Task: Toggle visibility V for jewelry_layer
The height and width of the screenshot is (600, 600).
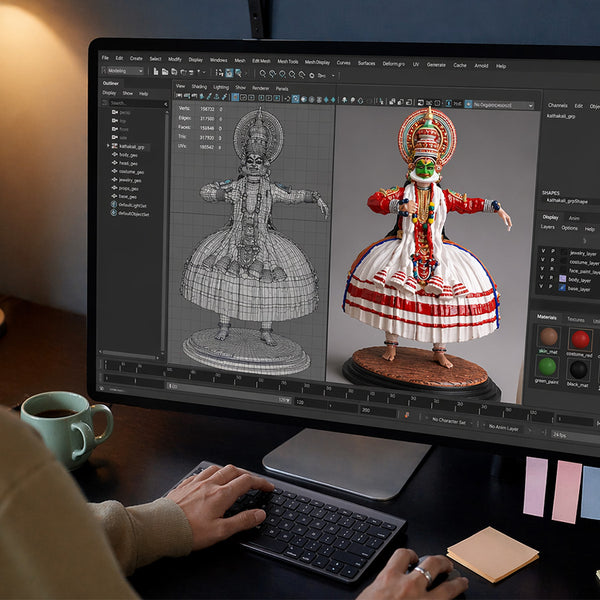Action: 542,252
